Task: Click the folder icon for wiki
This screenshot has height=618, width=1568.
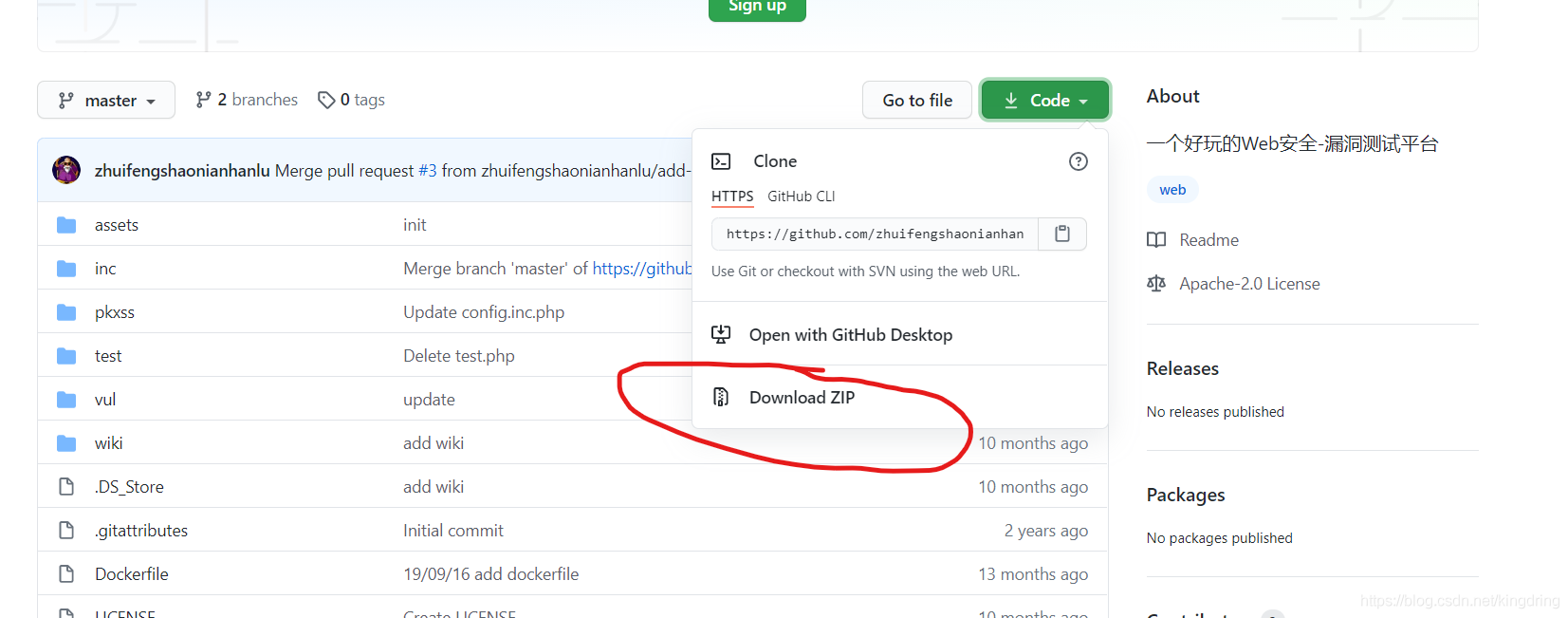Action: click(66, 443)
